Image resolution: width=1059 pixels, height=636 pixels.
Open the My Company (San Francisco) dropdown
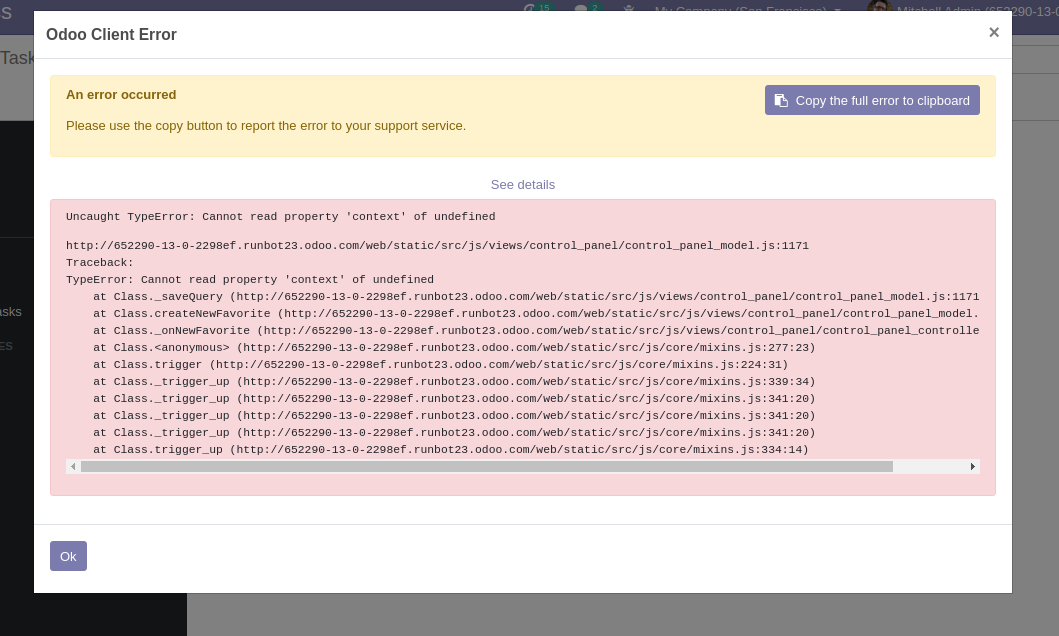747,11
